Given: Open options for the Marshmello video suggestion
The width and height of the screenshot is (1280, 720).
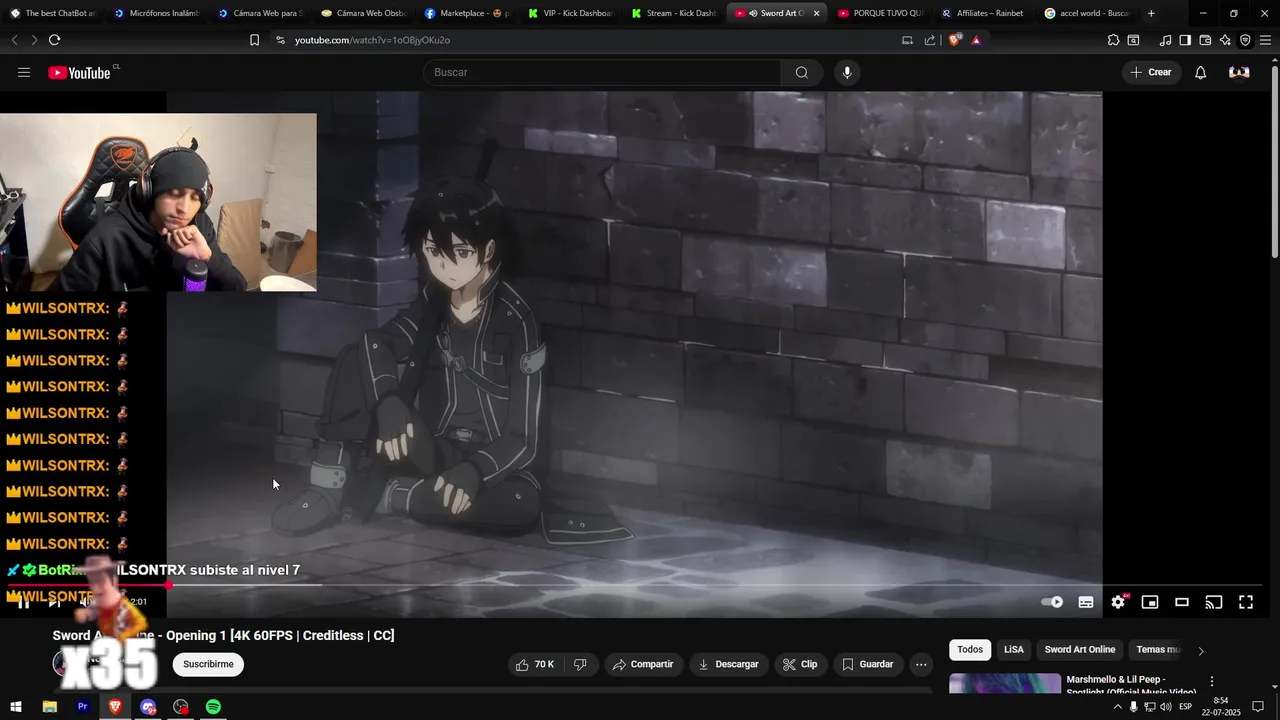Looking at the screenshot, I should click(x=1212, y=681).
